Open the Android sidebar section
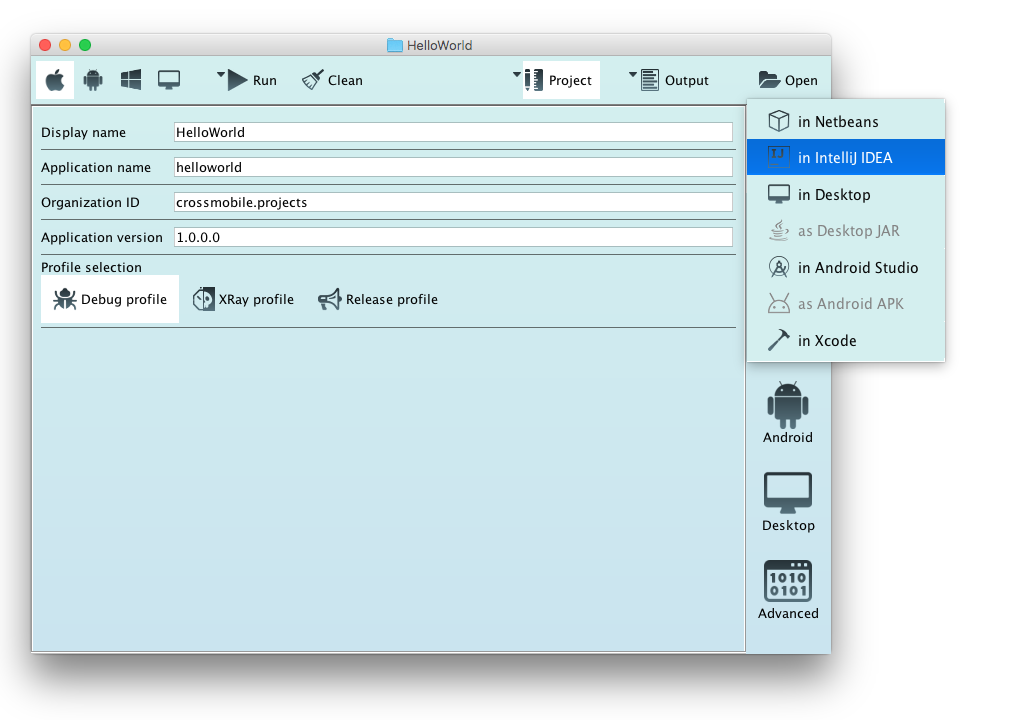Image resolution: width=1018 pixels, height=720 pixels. pos(788,413)
